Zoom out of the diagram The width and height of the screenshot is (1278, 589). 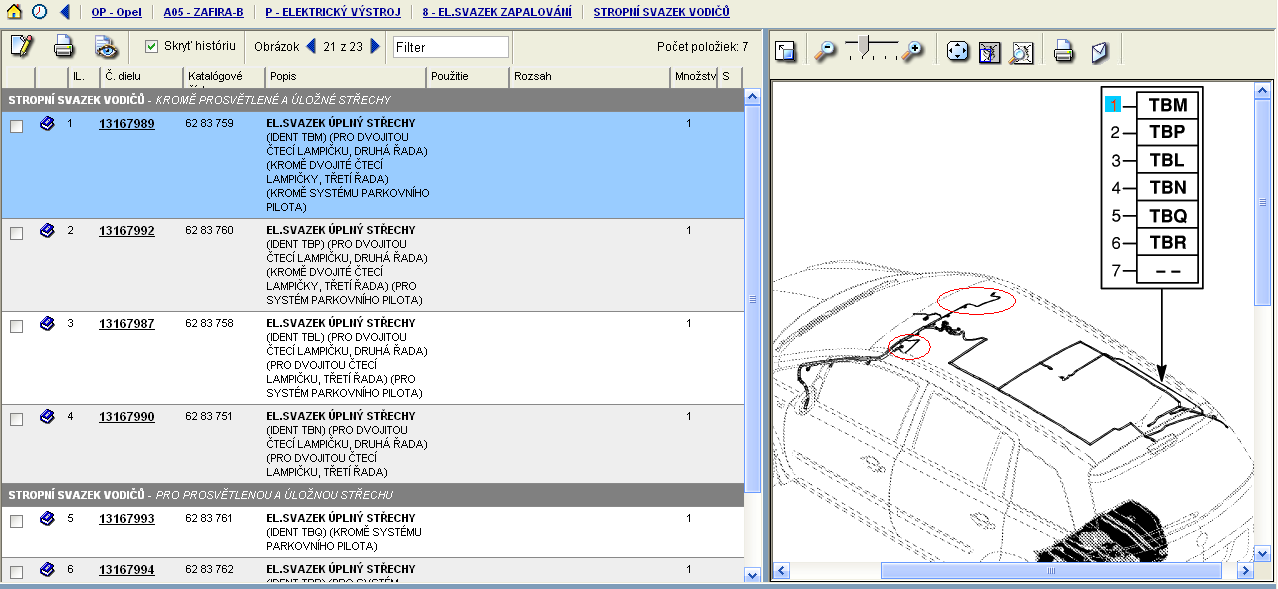click(825, 52)
